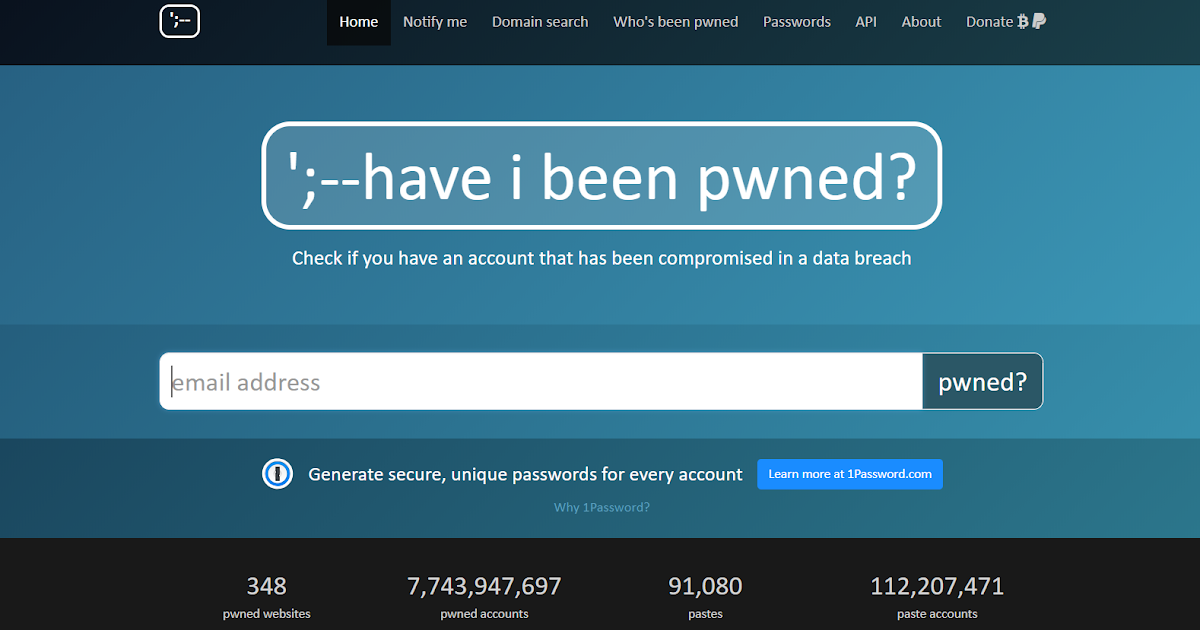
Task: Click the Donate link
Action: tap(1005, 21)
